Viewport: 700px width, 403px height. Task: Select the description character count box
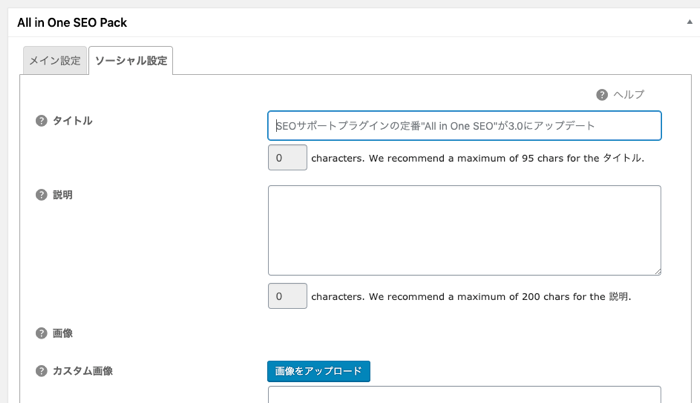[288, 296]
